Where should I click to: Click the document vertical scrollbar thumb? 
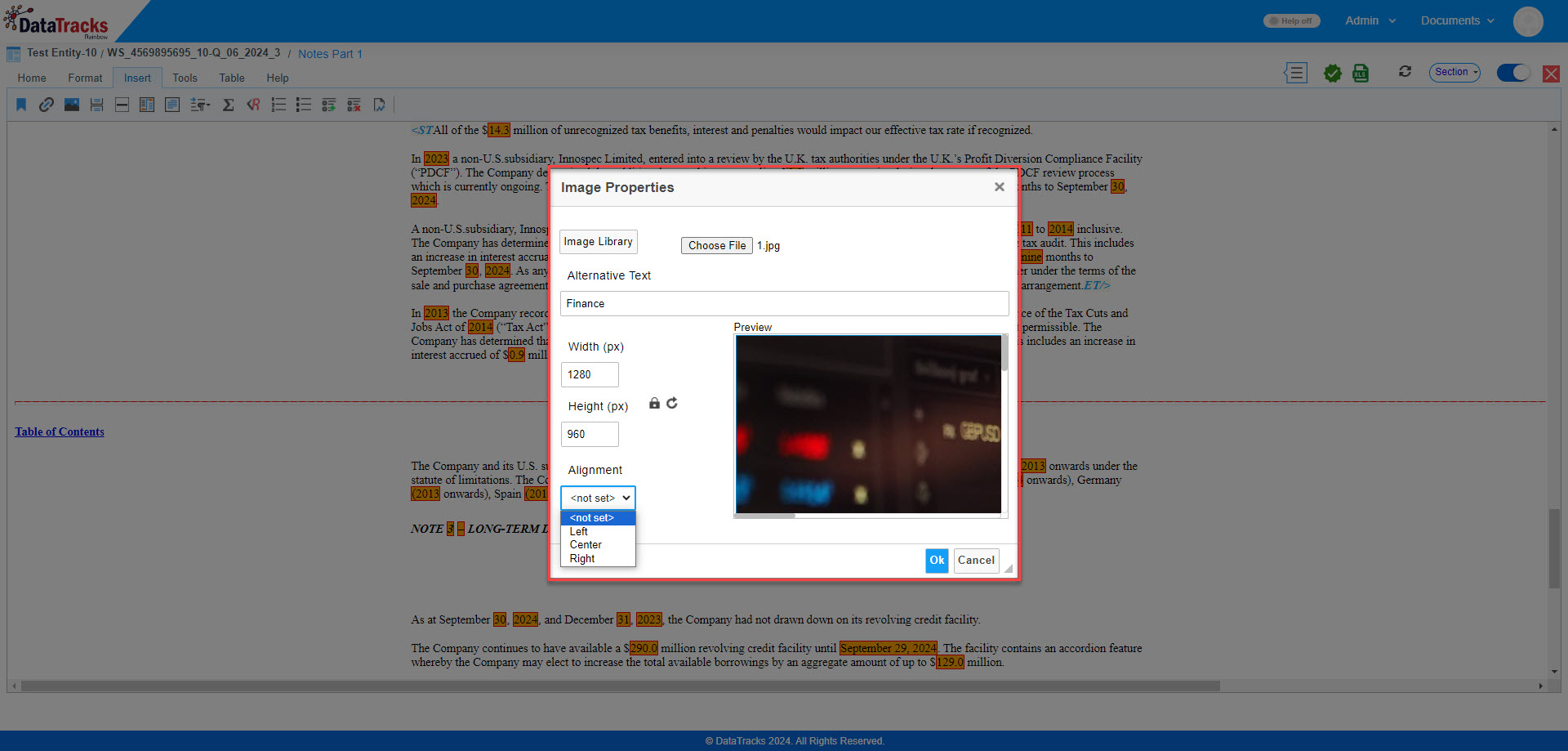tap(1553, 548)
